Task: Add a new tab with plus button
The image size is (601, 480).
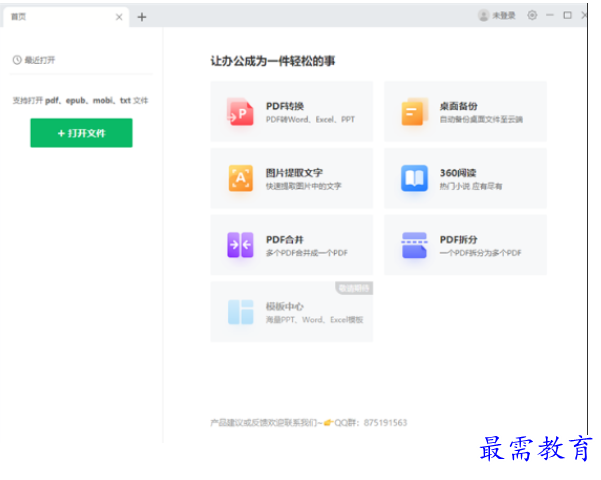Action: (142, 17)
